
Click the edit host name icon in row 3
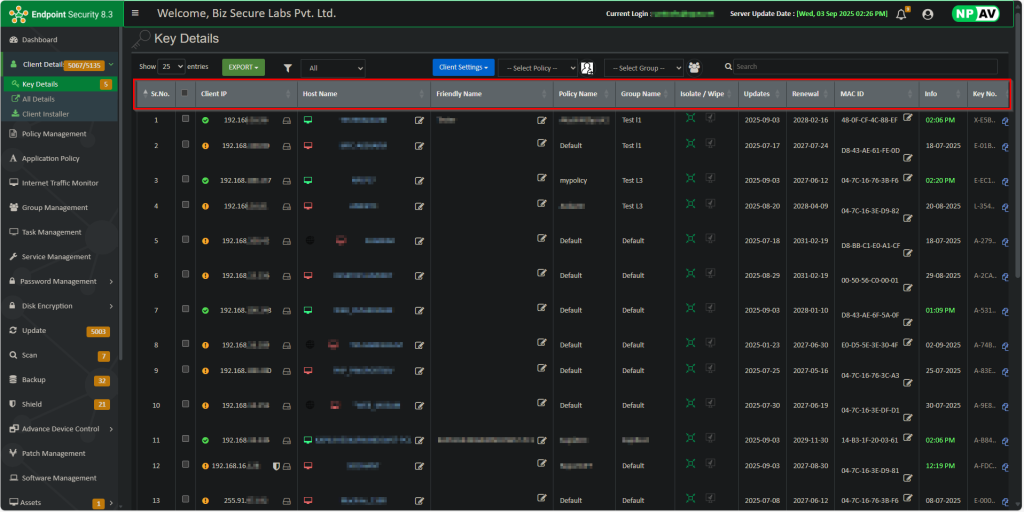pyautogui.click(x=420, y=180)
